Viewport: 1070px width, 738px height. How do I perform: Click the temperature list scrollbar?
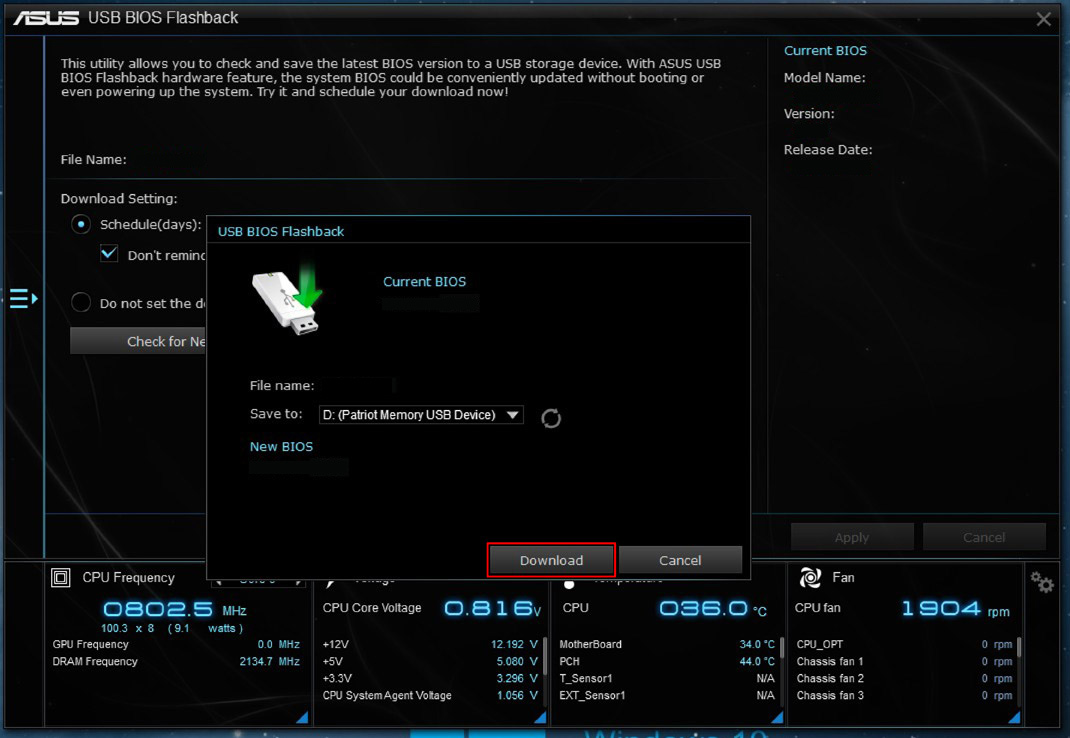(782, 647)
